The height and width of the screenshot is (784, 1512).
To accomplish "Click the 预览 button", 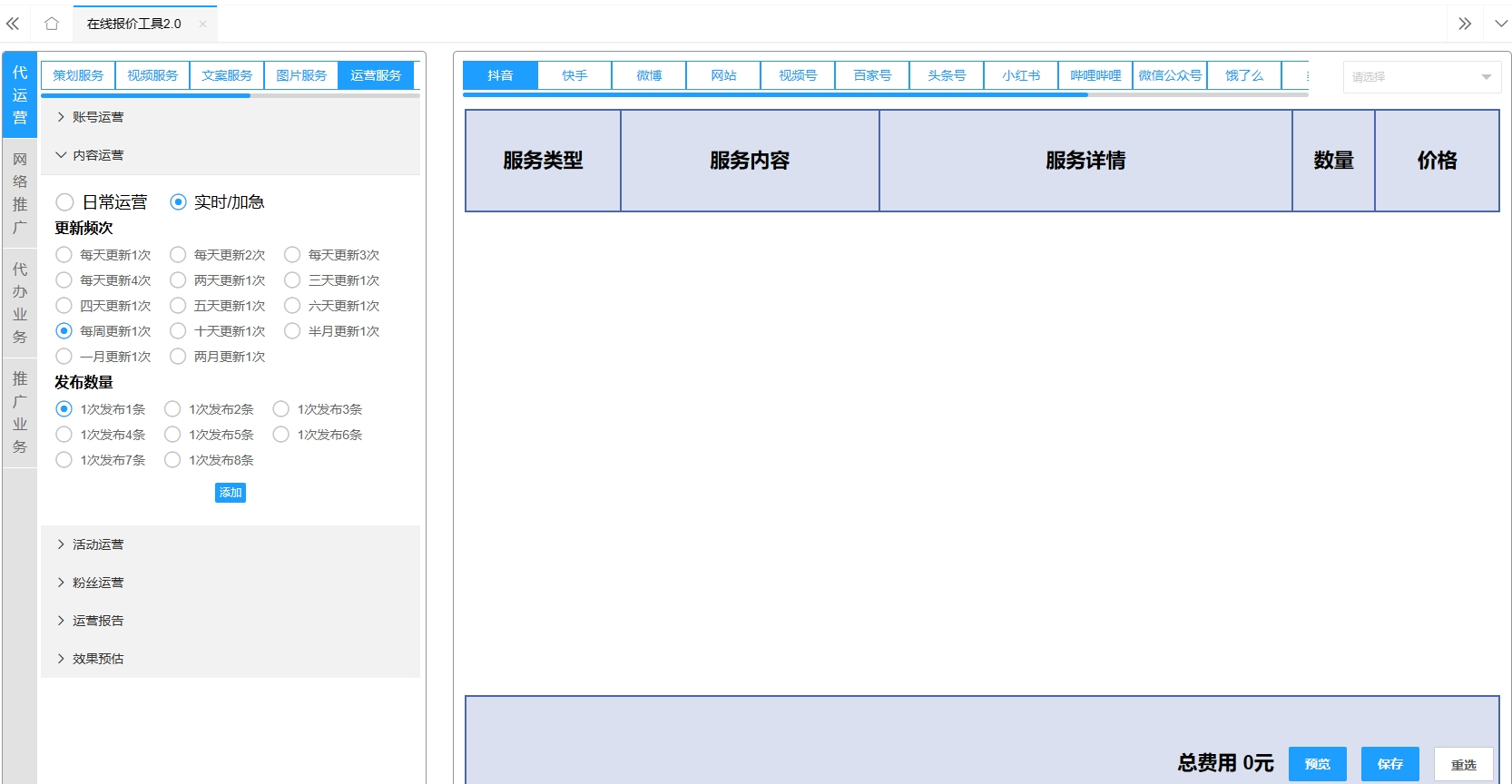I will tap(1317, 764).
